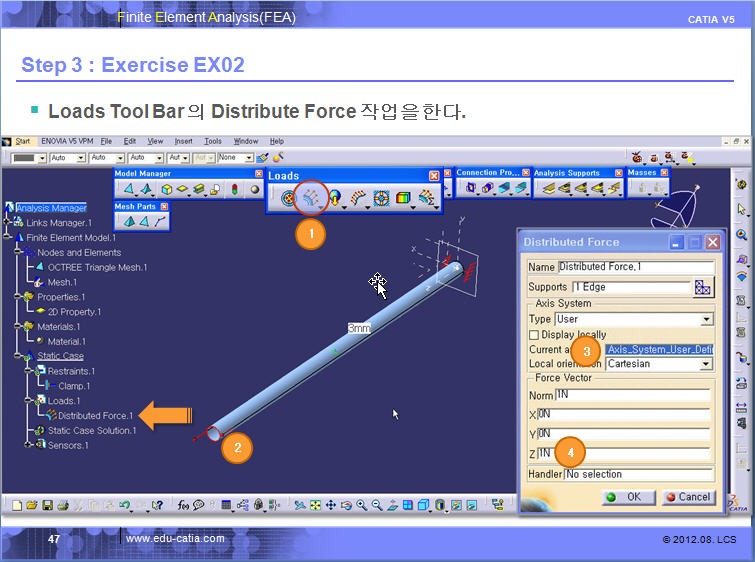The image size is (755, 562).
Task: Enable the Display locally checkbox
Action: 534,334
